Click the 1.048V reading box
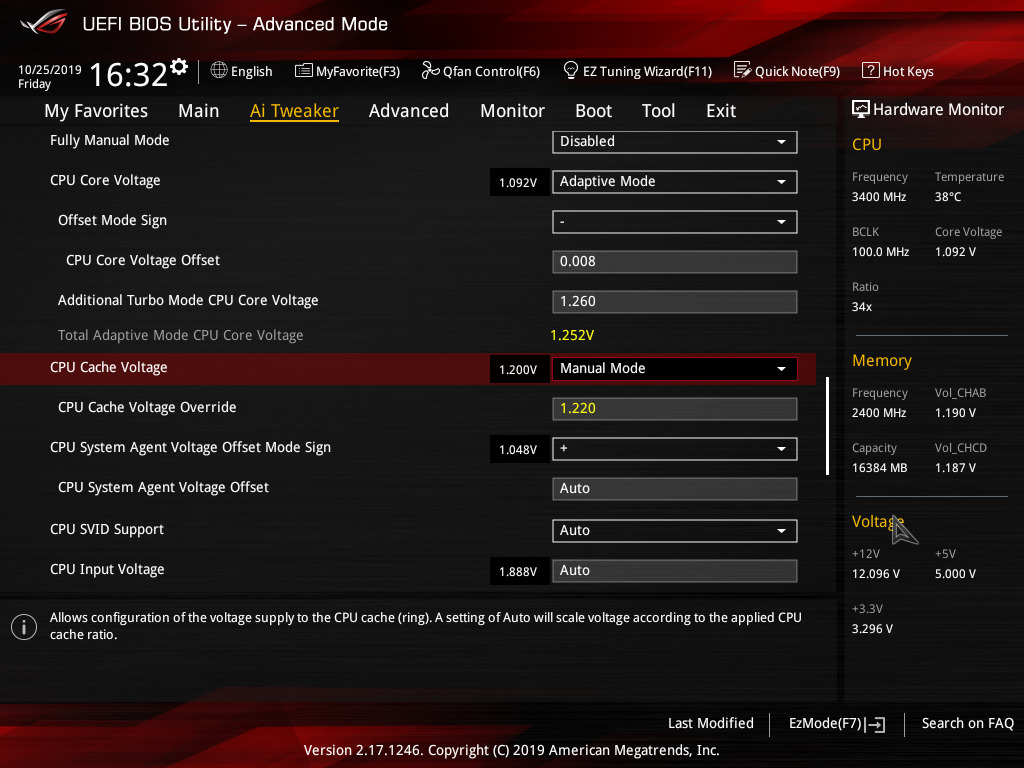 (x=518, y=449)
